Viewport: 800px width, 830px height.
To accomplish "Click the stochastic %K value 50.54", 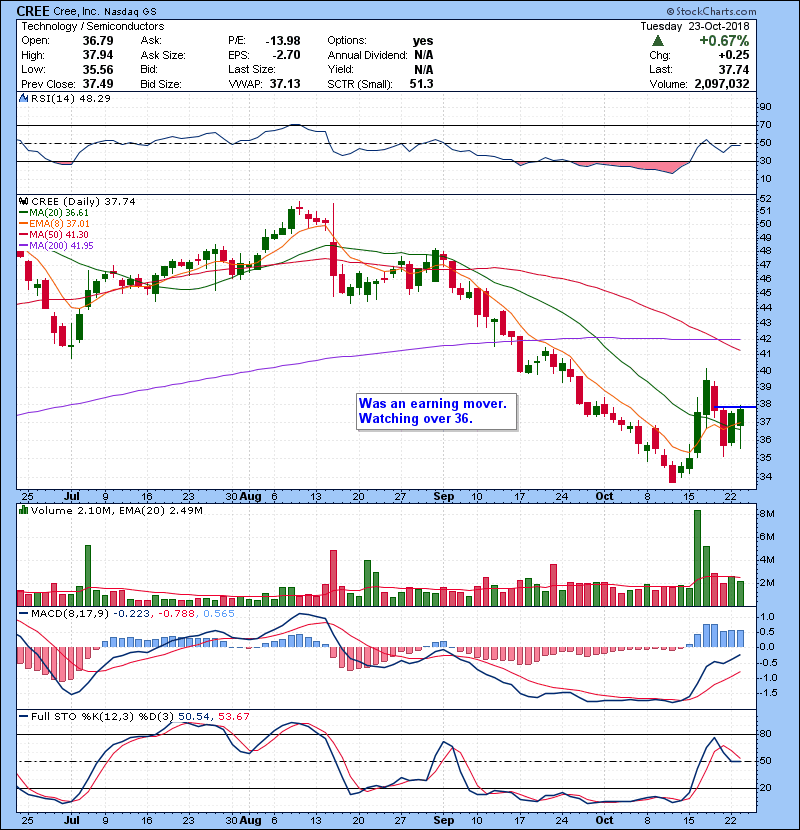I will 194,717.
